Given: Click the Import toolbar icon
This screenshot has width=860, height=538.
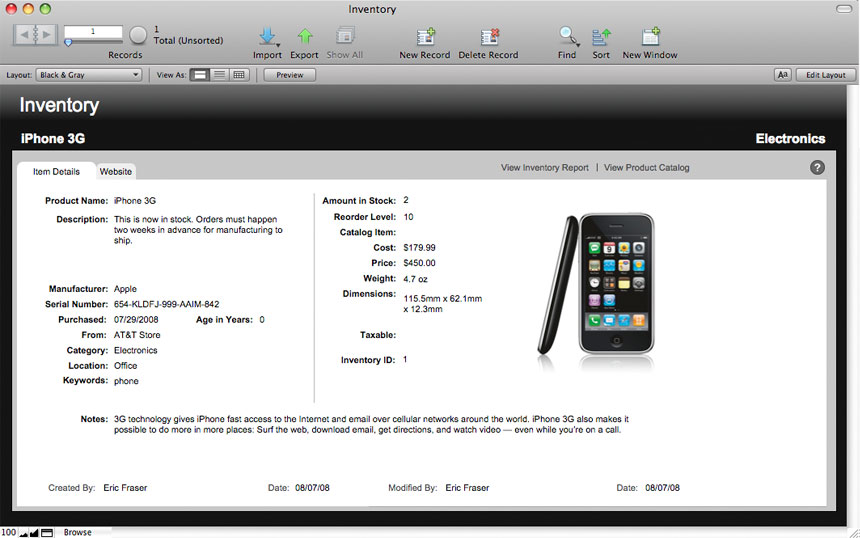Looking at the screenshot, I should point(267,36).
